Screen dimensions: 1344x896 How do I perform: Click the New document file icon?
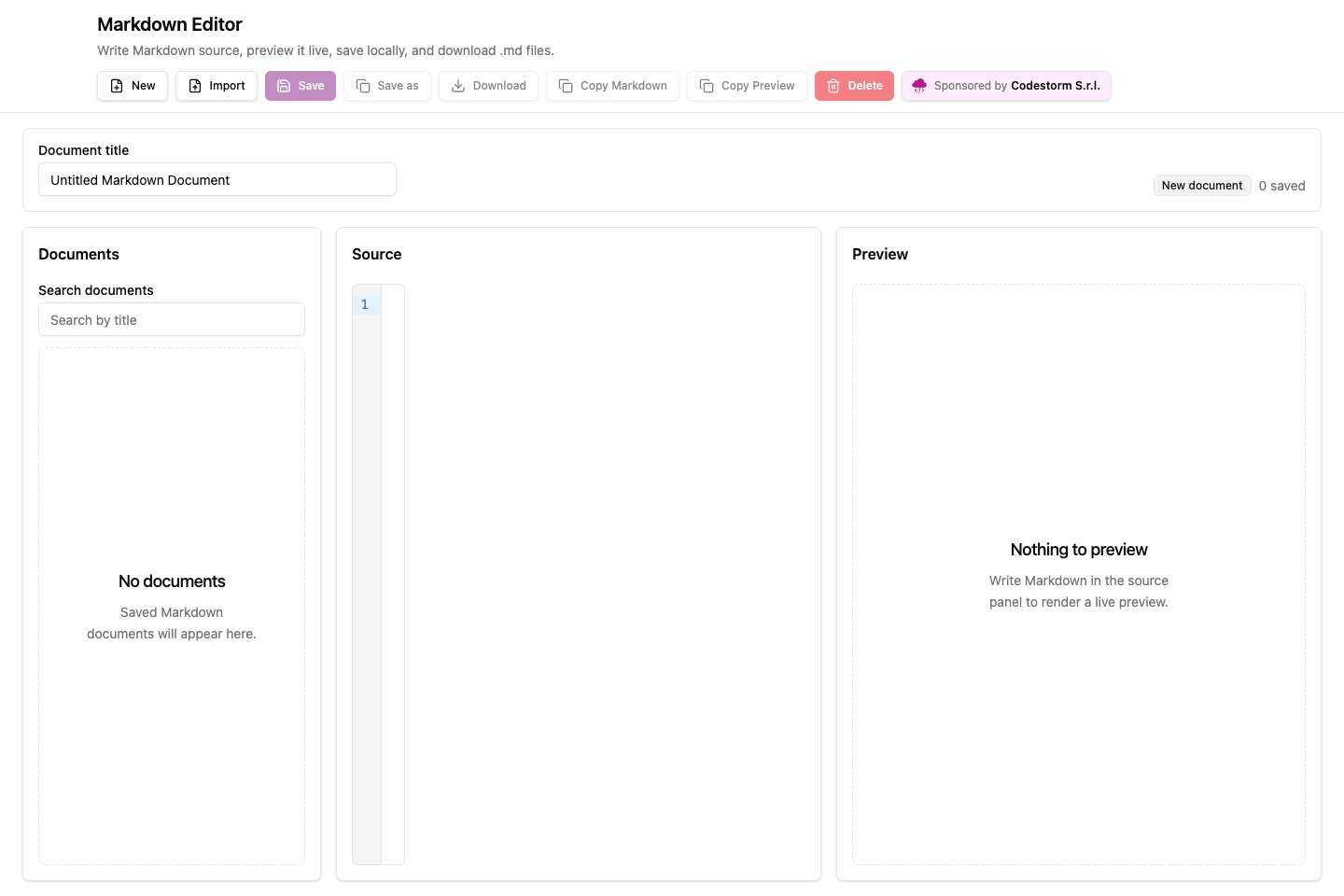(117, 86)
